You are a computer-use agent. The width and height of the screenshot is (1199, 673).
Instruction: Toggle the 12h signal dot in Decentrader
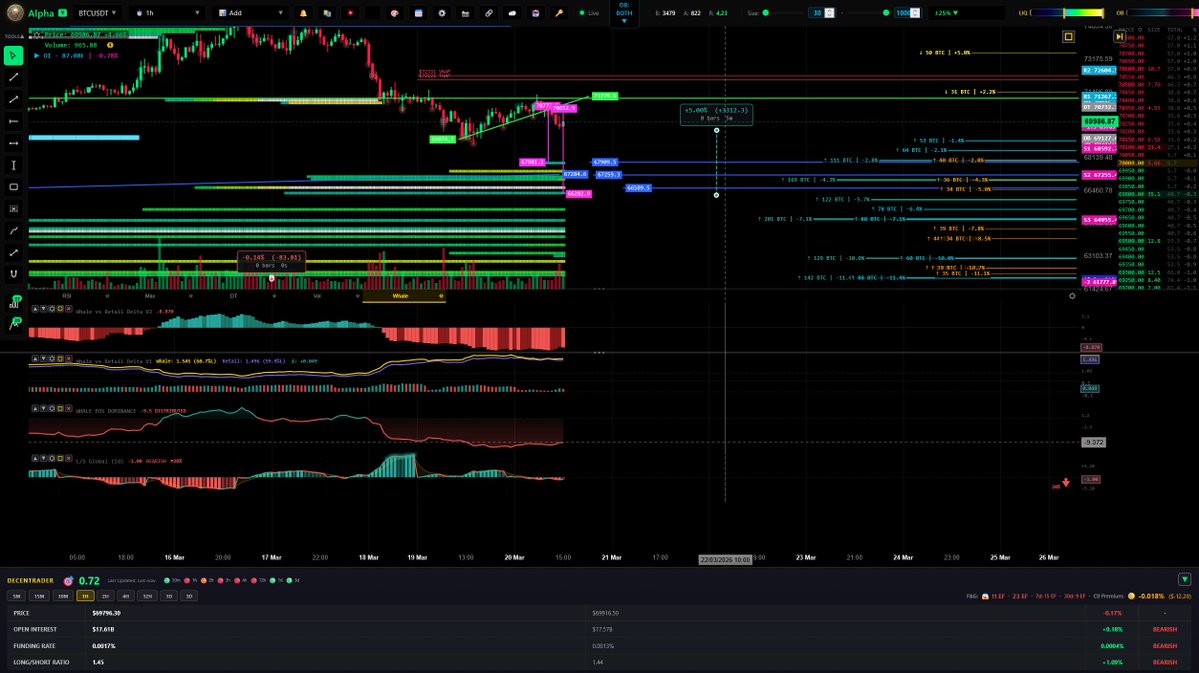coord(254,580)
